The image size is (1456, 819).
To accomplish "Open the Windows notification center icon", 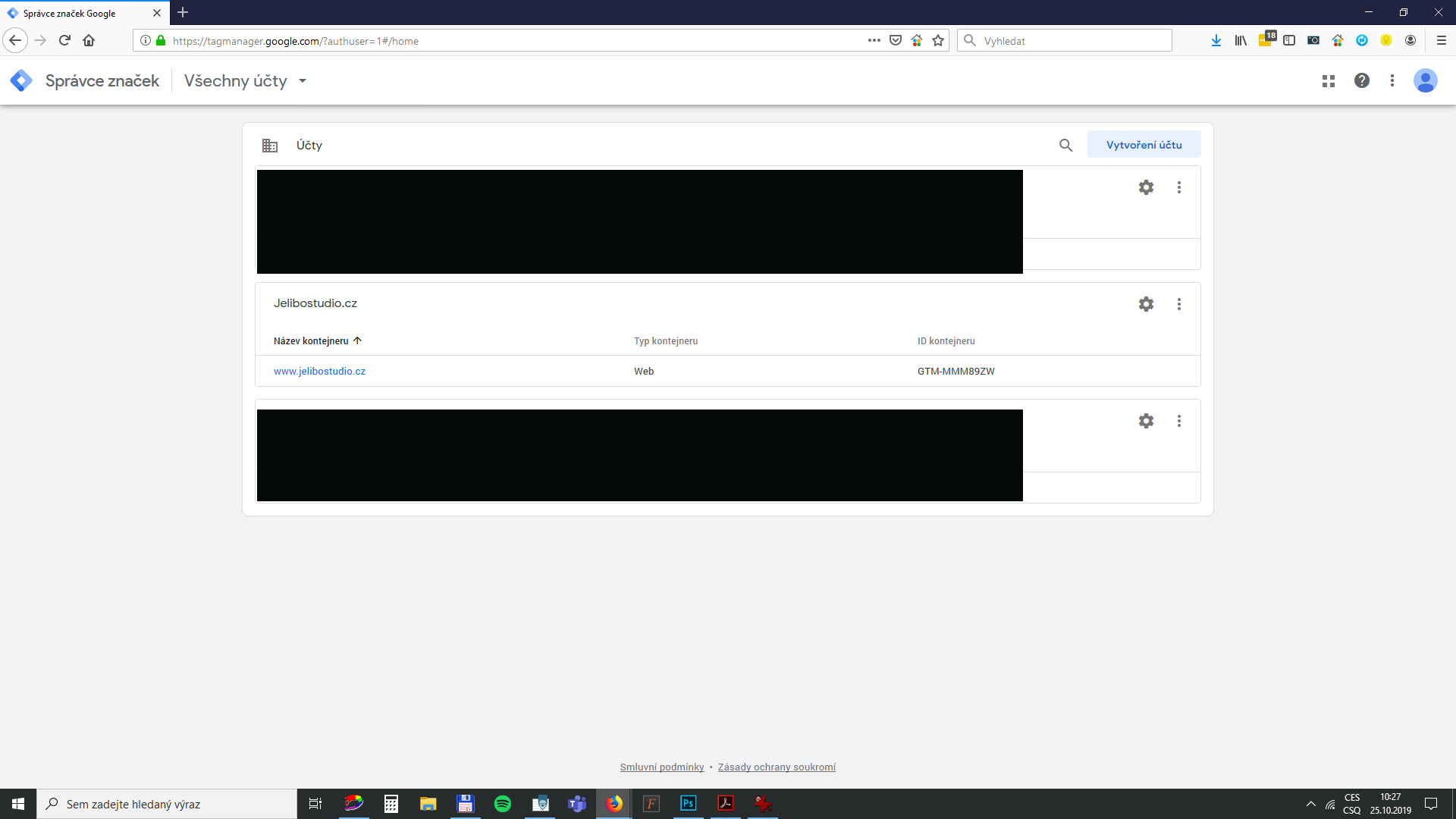I will [1431, 804].
